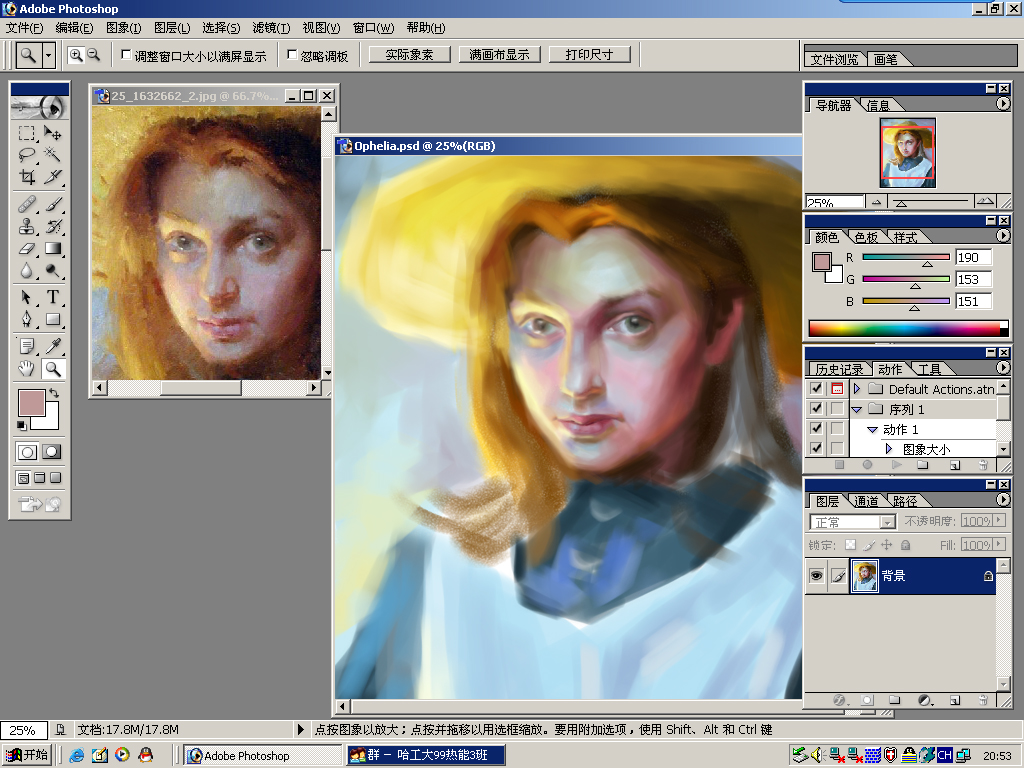This screenshot has height=768, width=1024.
Task: Toggle the 动作 1 action checkmark
Action: 816,428
